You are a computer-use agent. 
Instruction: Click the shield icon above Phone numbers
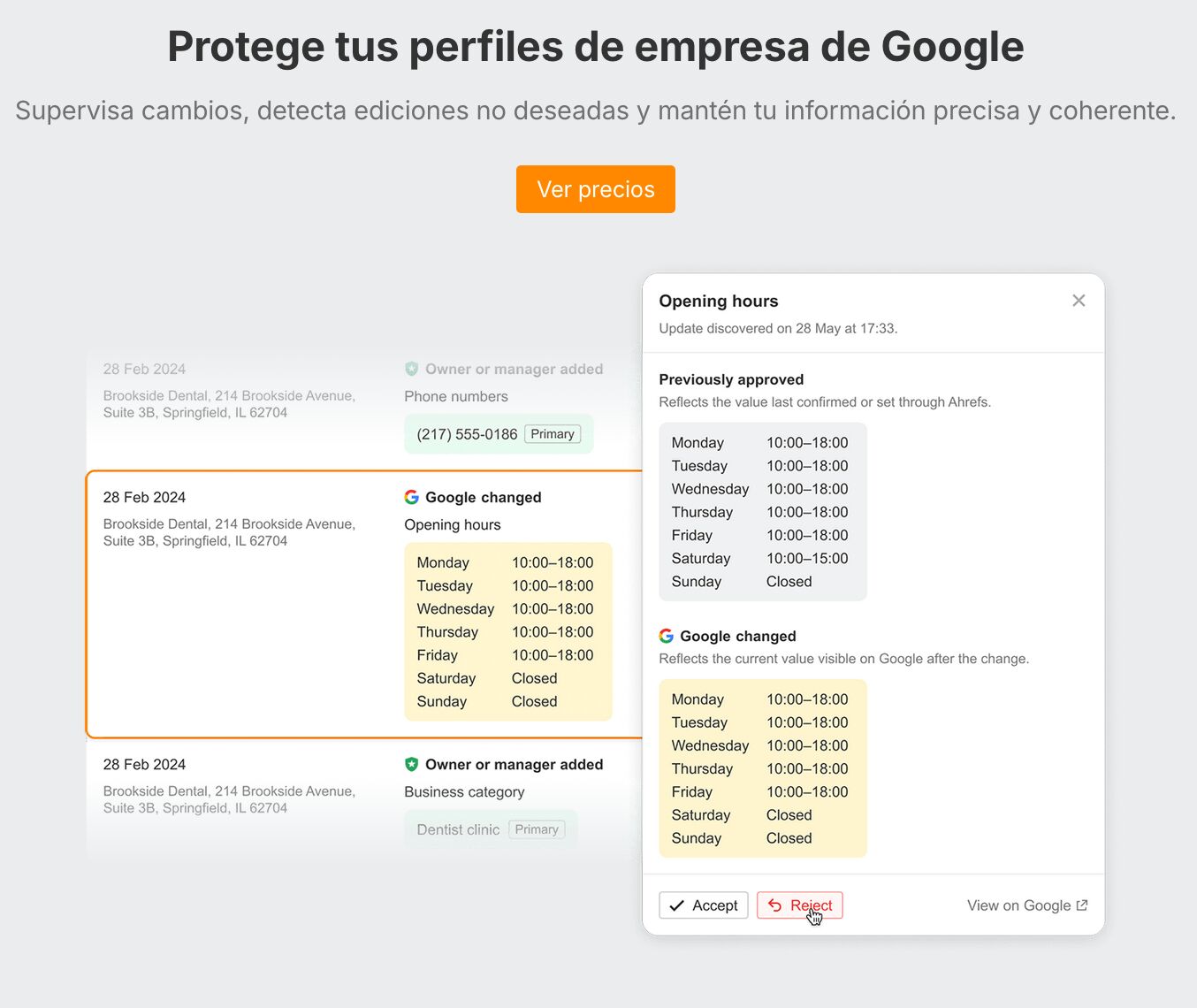point(411,369)
